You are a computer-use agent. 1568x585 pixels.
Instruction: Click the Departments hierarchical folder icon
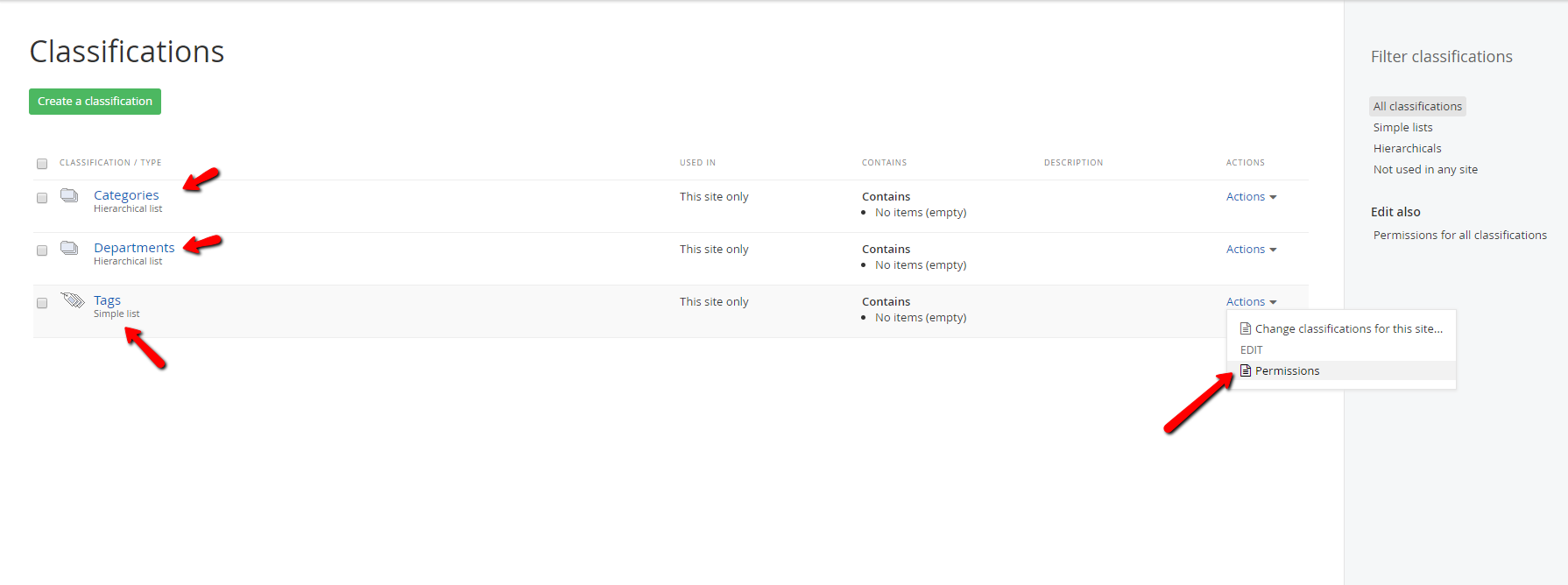point(69,248)
